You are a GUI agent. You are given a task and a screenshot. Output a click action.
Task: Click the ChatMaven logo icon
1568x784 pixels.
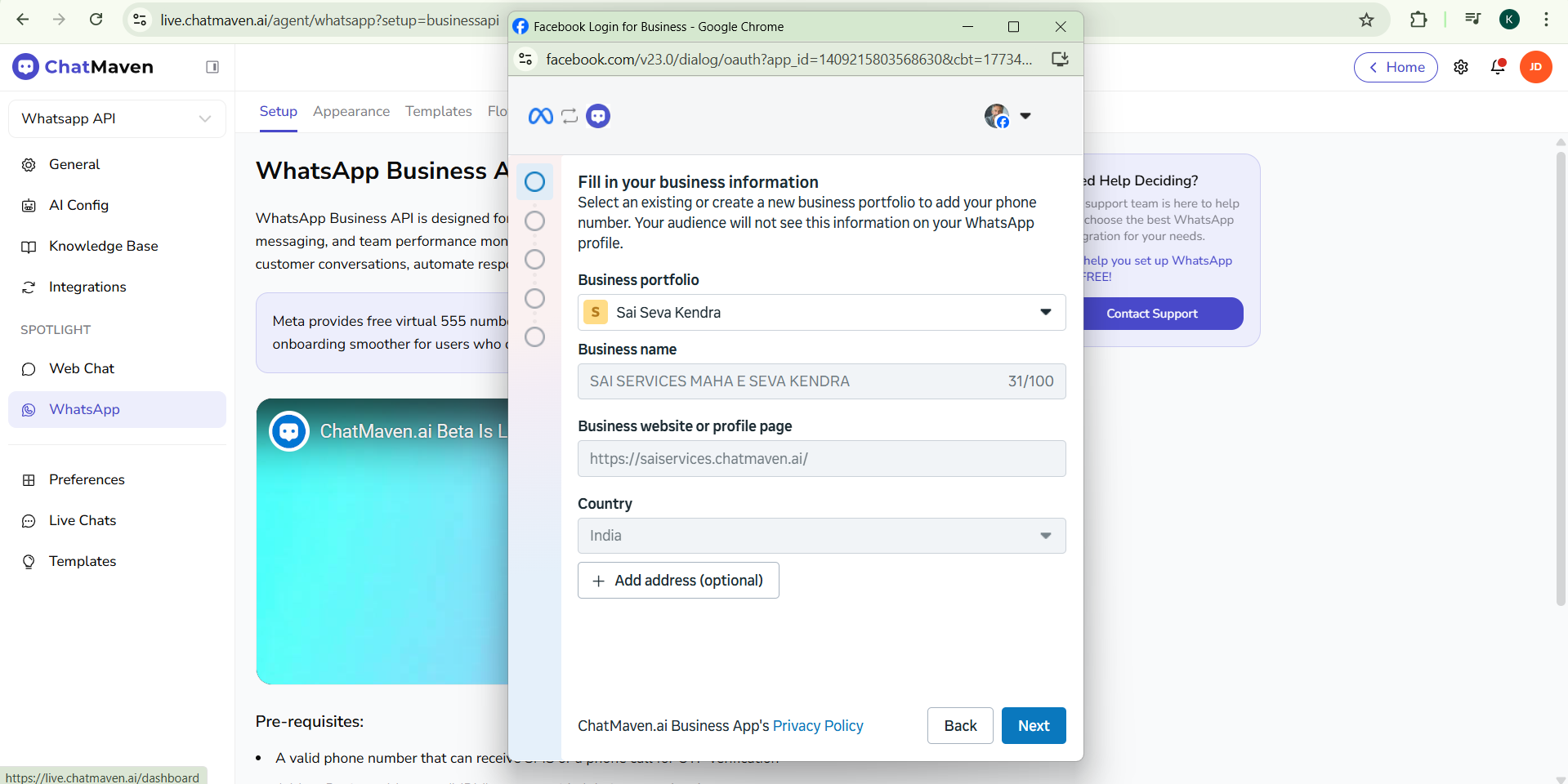tap(25, 67)
